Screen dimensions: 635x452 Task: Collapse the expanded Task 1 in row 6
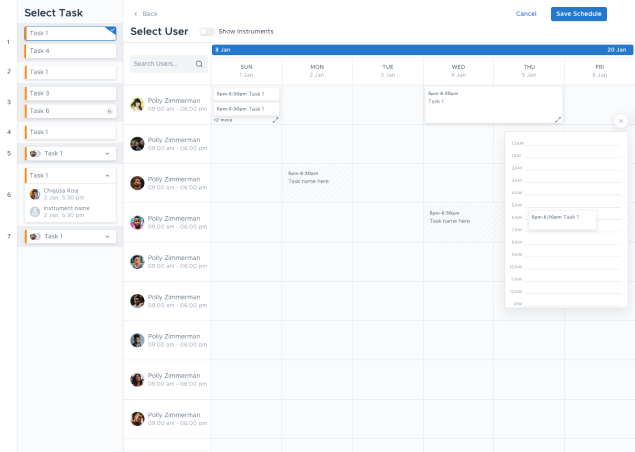coord(107,175)
